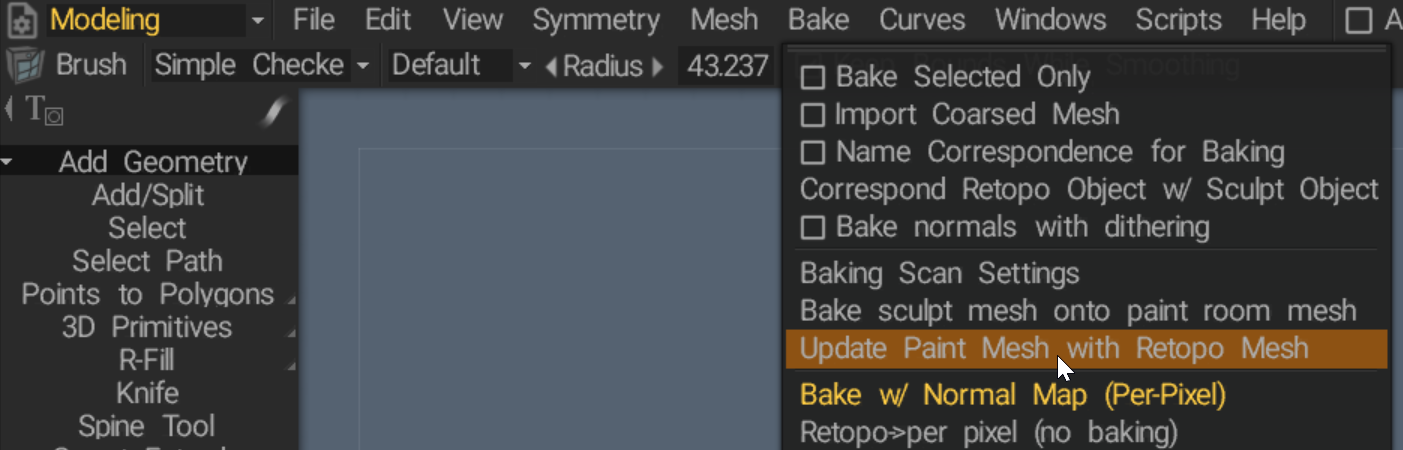
Task: Enable the Bake Selected Only checkbox
Action: pos(814,77)
